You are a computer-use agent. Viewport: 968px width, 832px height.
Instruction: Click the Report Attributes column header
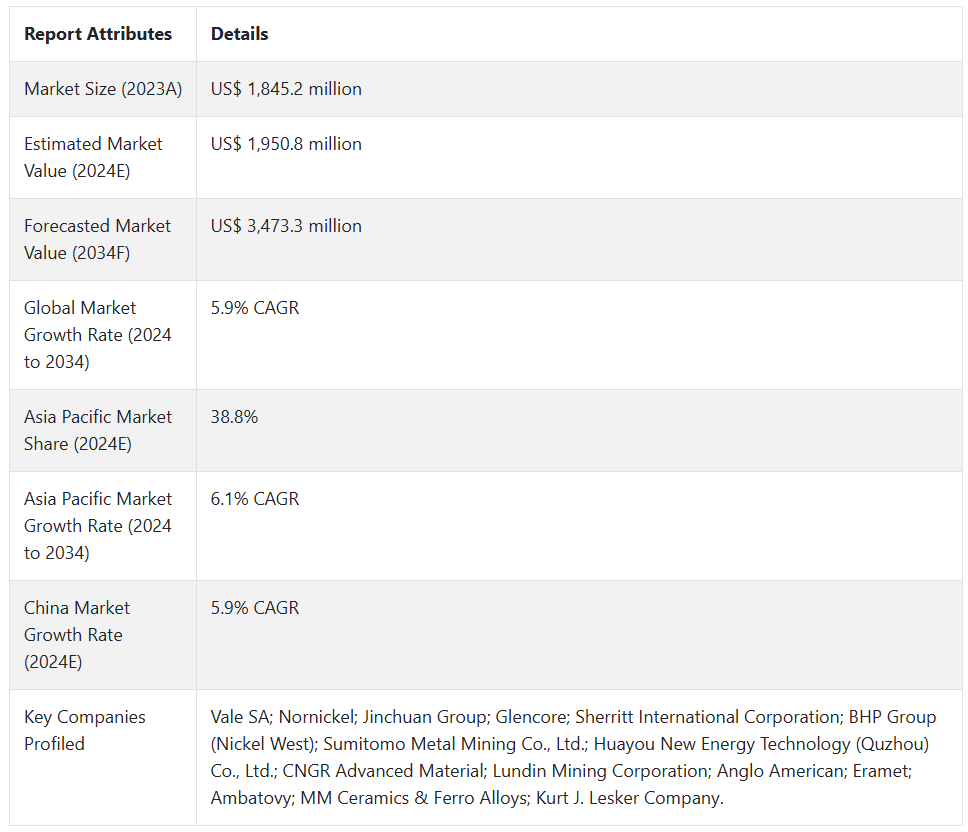(x=98, y=34)
